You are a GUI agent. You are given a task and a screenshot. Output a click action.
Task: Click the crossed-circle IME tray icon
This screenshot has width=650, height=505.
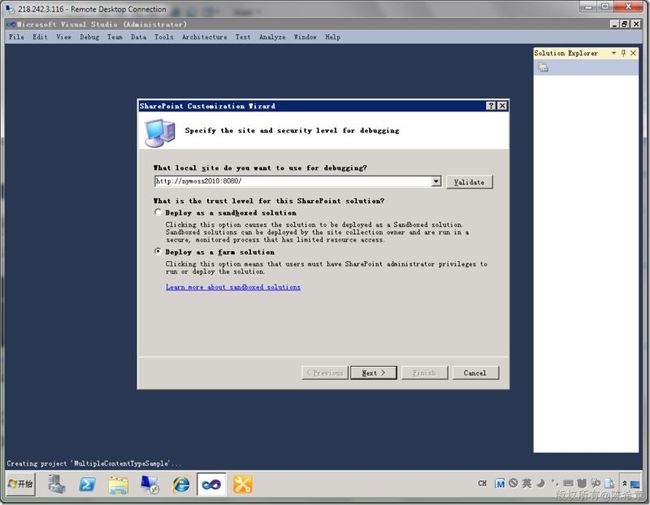513,483
